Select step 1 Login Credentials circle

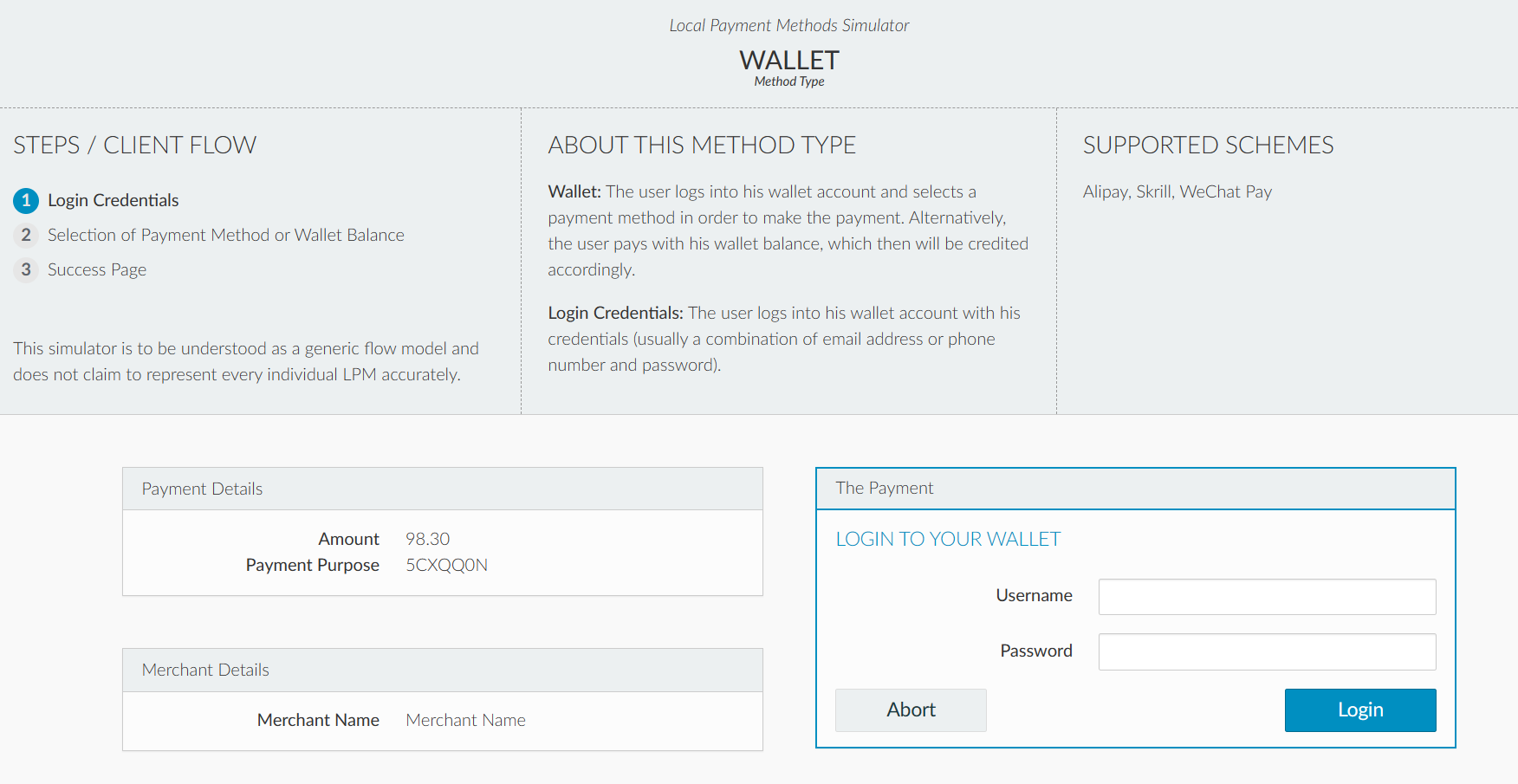point(26,200)
